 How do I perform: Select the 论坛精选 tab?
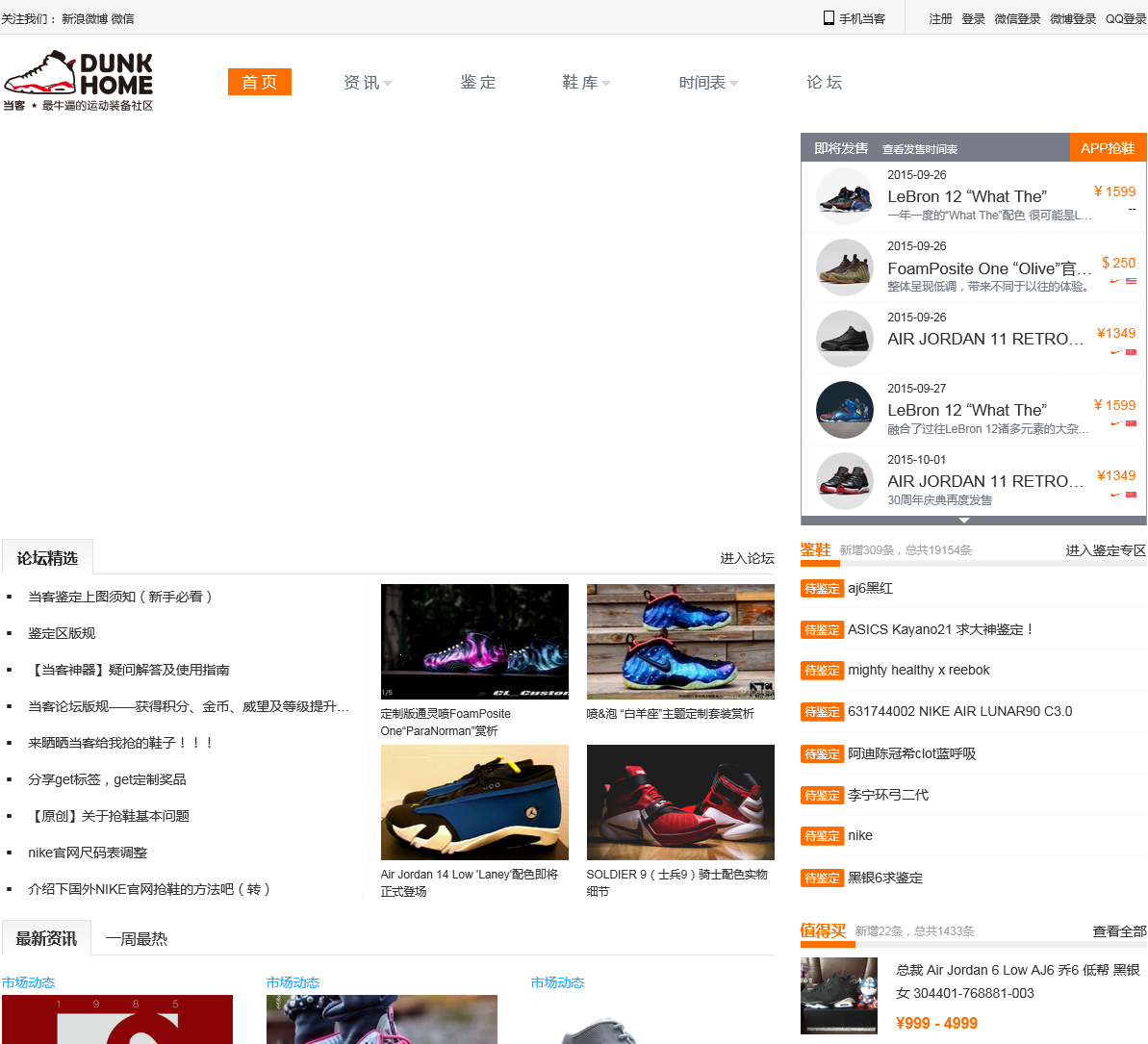point(47,559)
